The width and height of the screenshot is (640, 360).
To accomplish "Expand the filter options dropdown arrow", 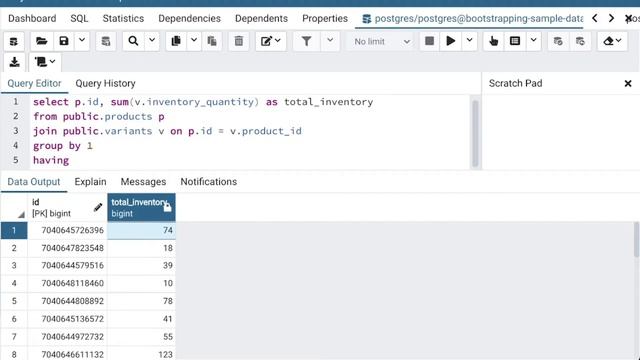I will click(x=330, y=41).
